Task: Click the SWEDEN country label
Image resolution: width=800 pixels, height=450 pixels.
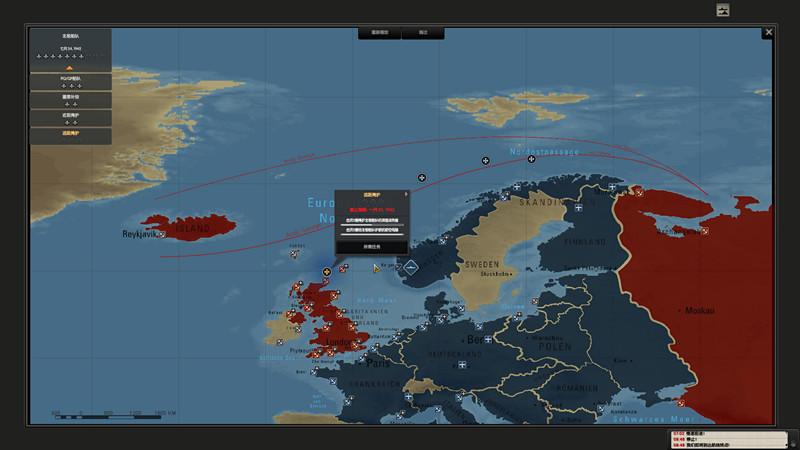Action: tap(482, 264)
